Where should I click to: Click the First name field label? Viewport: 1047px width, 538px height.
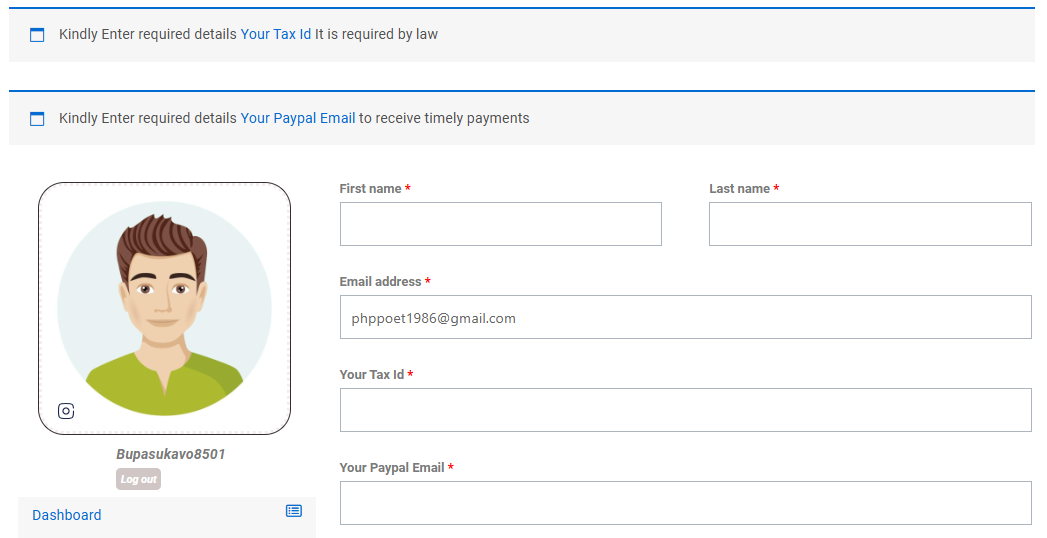coord(370,189)
